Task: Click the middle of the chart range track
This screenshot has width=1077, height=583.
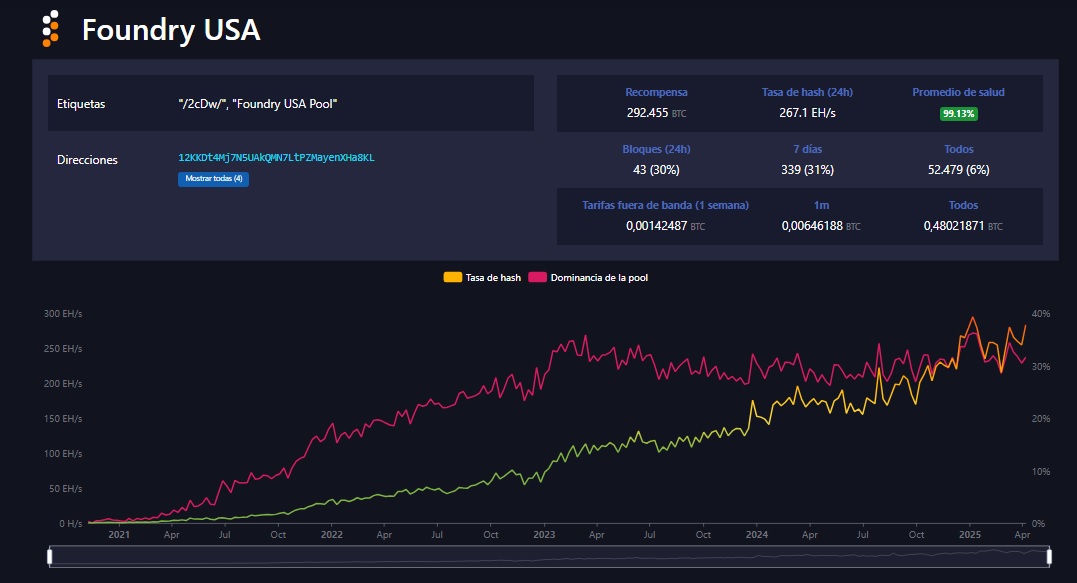Action: pos(550,556)
